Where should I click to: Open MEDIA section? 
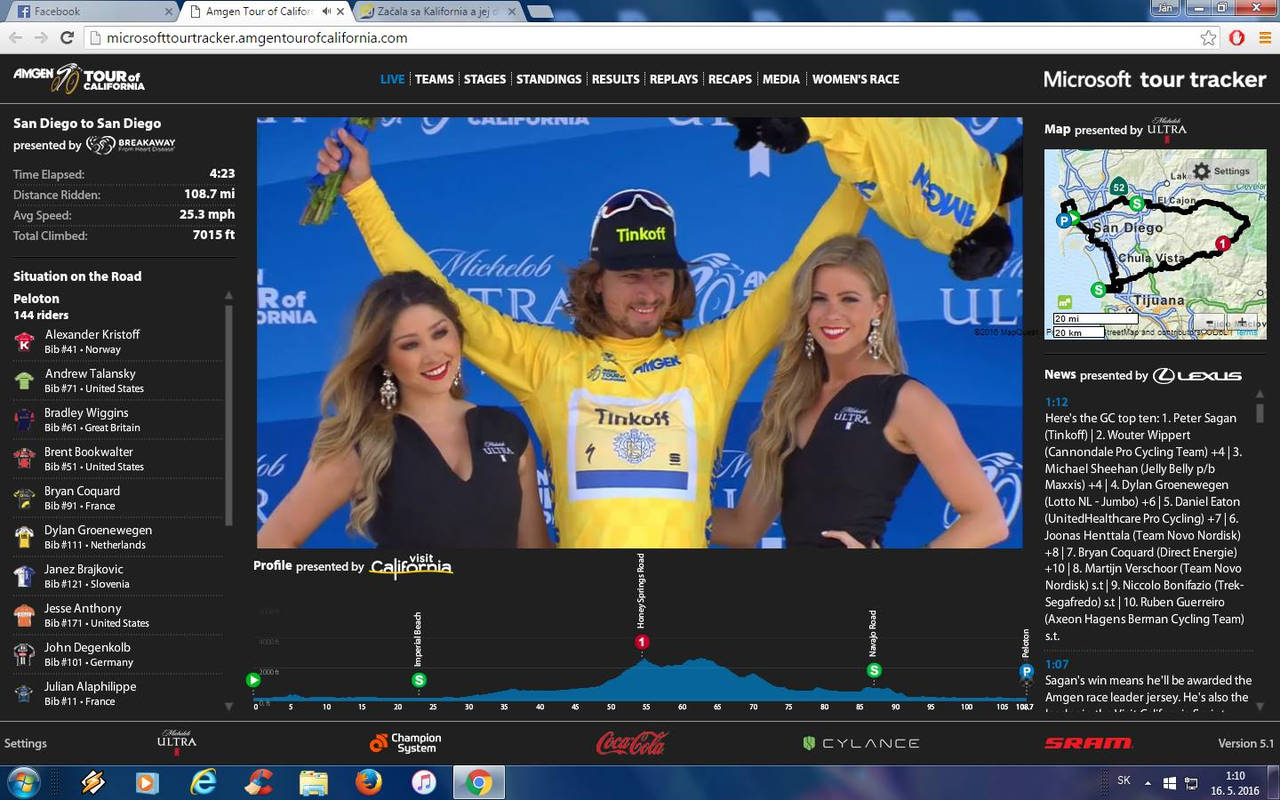pos(781,79)
